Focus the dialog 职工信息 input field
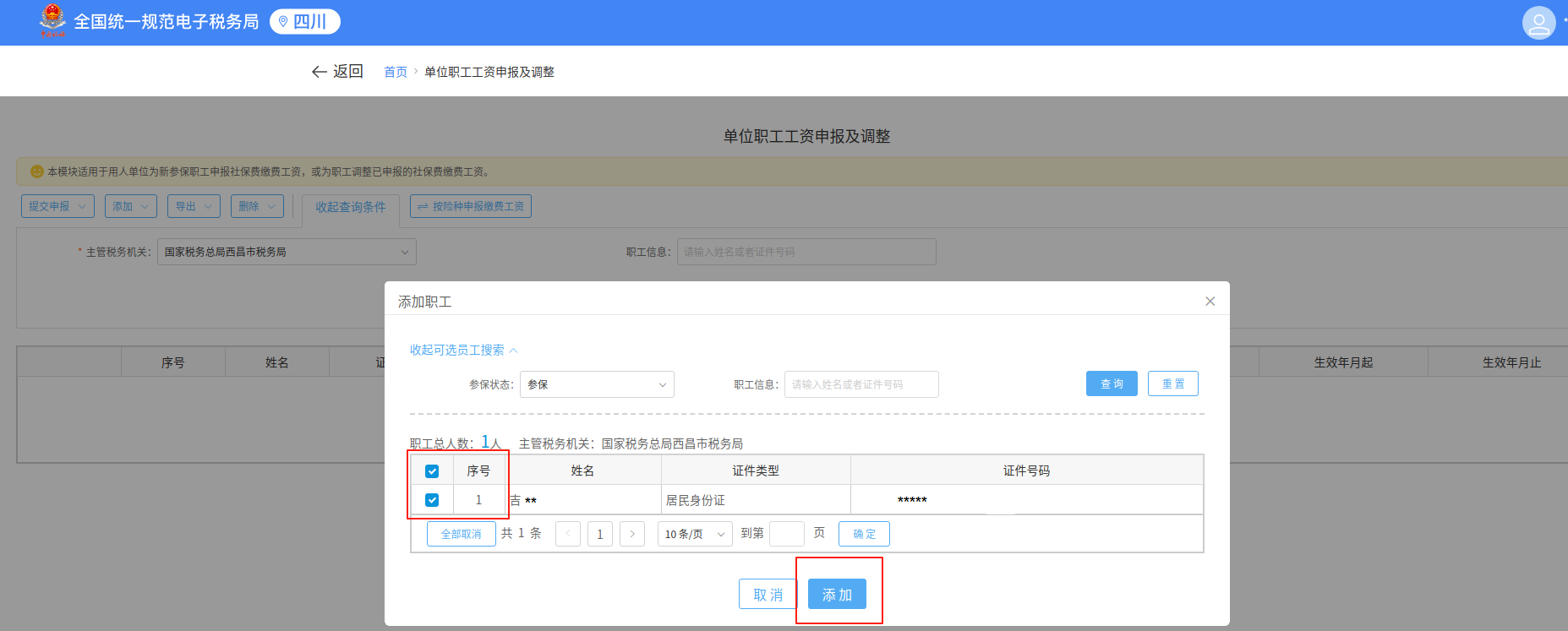Image resolution: width=1568 pixels, height=631 pixels. coord(860,384)
